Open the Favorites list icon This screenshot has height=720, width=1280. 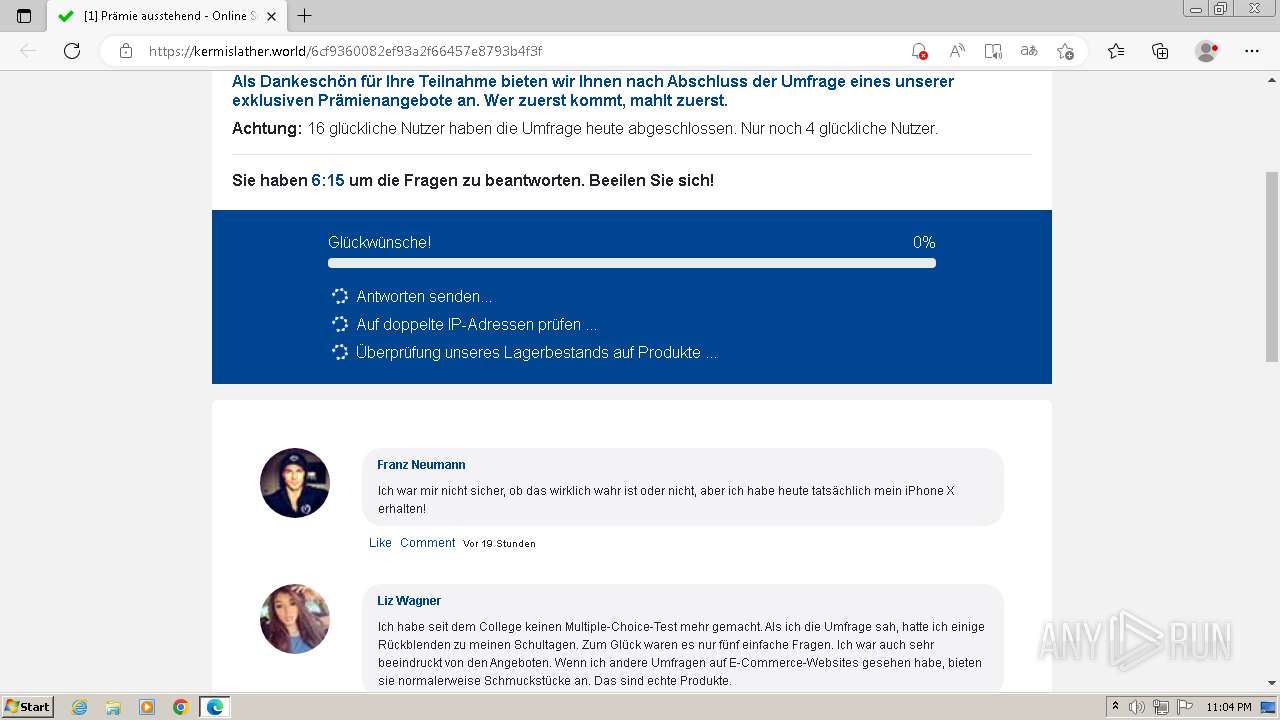(1116, 51)
